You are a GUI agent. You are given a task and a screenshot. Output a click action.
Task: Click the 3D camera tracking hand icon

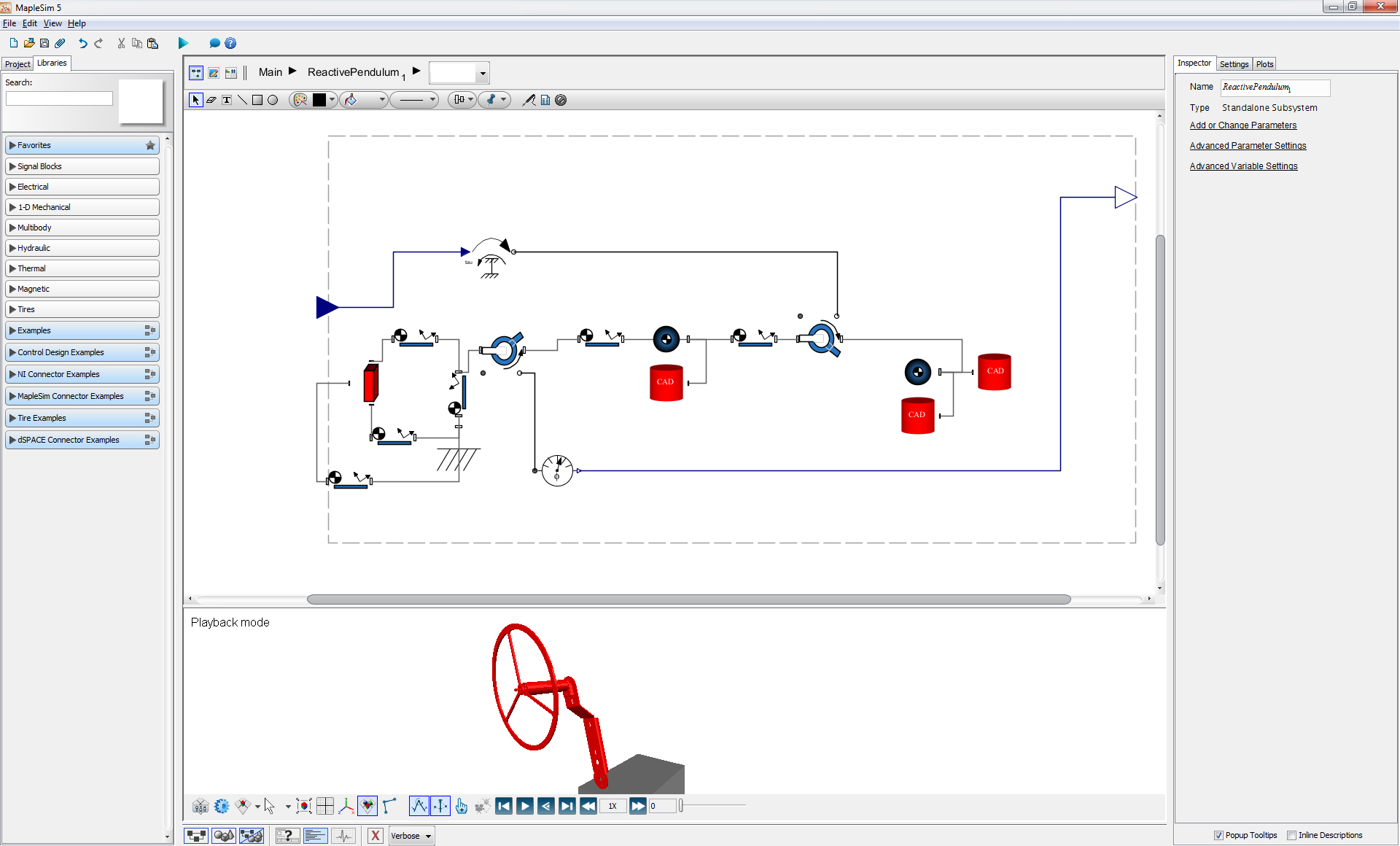461,806
